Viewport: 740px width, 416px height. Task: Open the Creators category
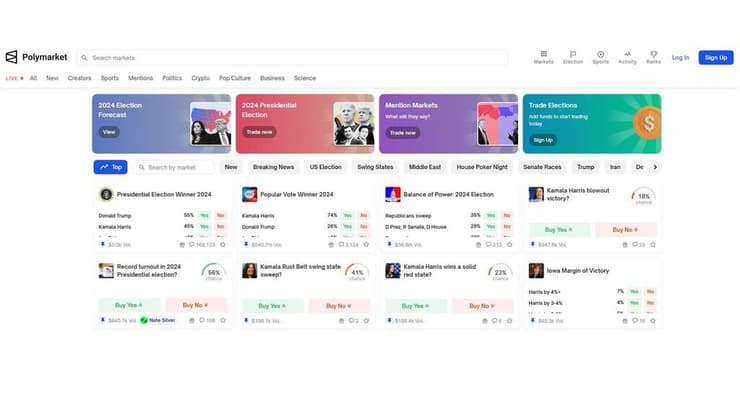[79, 78]
